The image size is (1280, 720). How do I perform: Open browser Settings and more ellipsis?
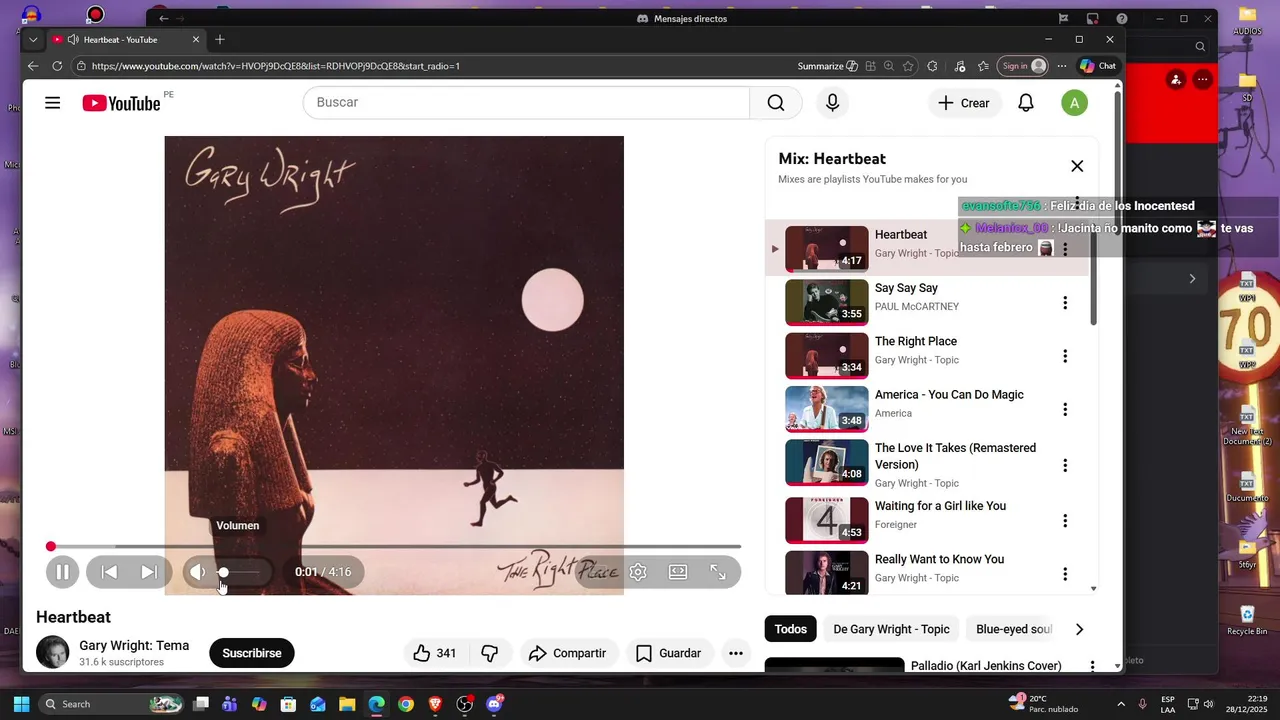[1062, 66]
